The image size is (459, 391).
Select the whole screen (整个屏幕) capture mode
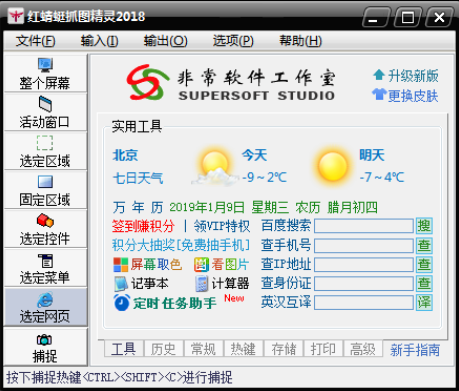coord(45,74)
